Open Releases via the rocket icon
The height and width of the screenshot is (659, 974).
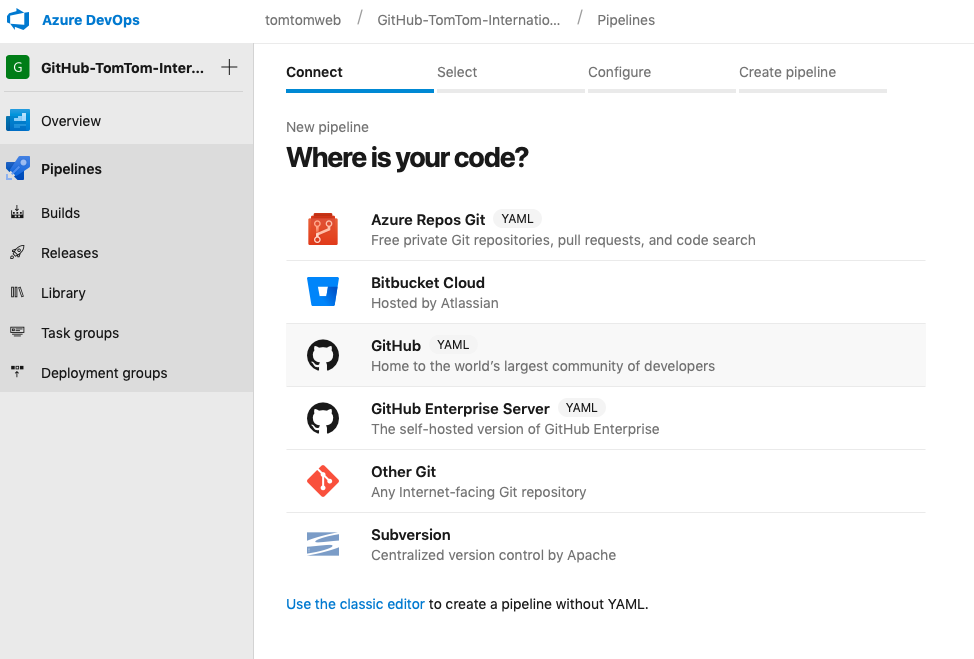click(17, 253)
